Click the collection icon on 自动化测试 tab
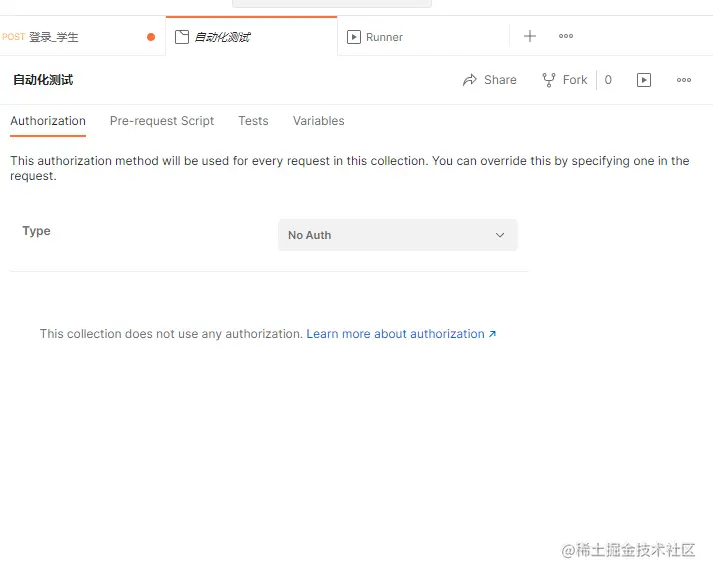Viewport: 713px width, 576px height. (x=182, y=37)
